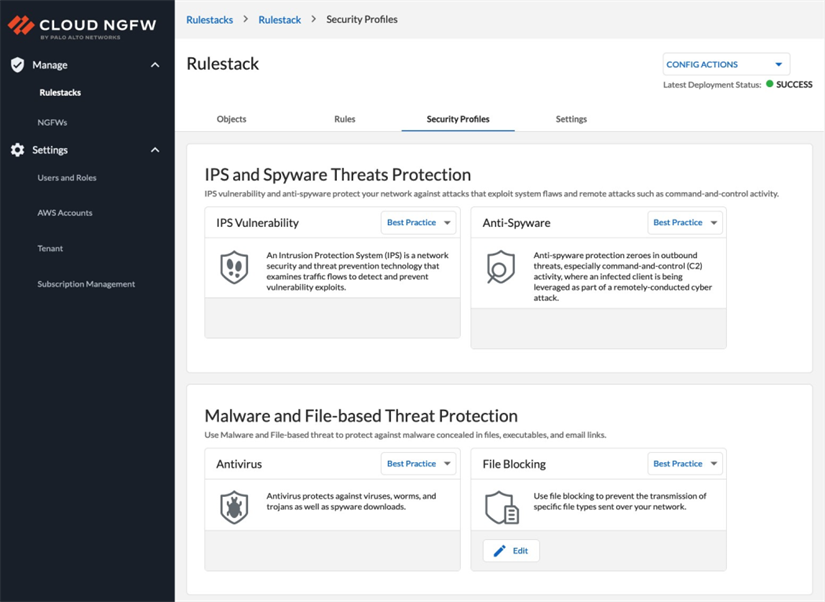Switch to the Rules tab
This screenshot has width=825, height=602.
pyautogui.click(x=344, y=119)
